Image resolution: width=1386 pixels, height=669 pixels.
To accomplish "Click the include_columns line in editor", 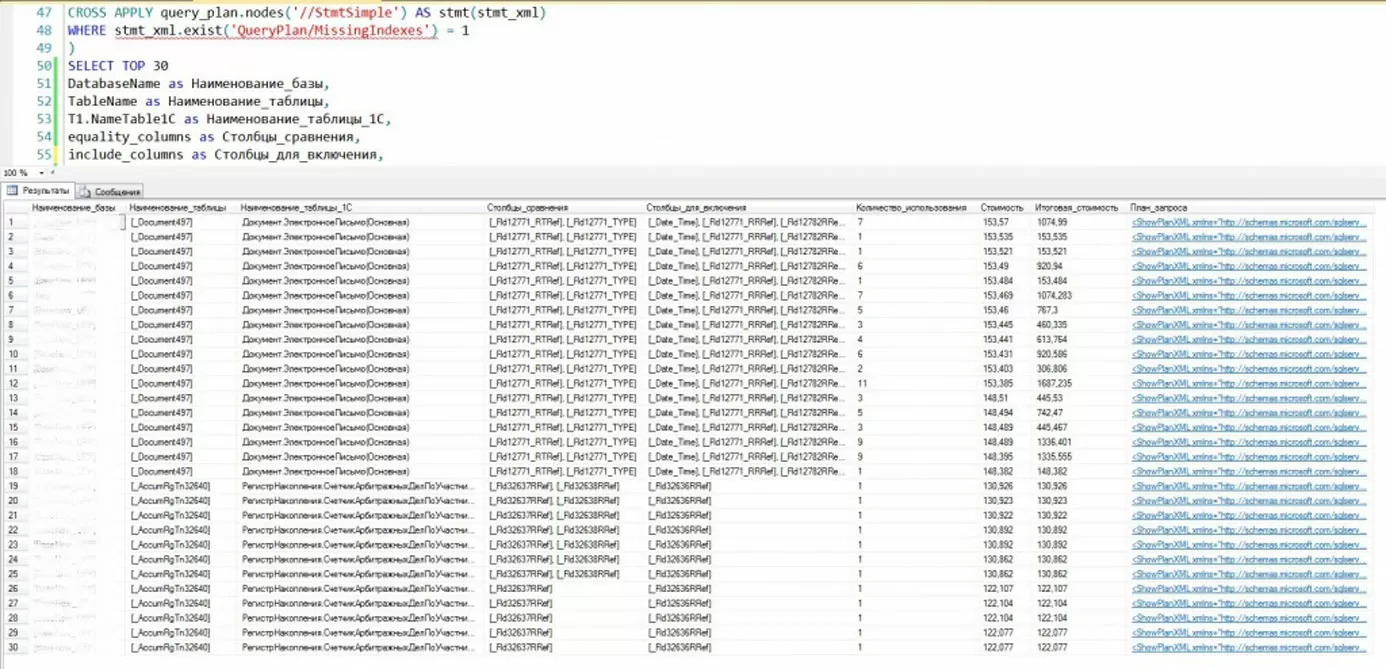I will click(x=226, y=155).
